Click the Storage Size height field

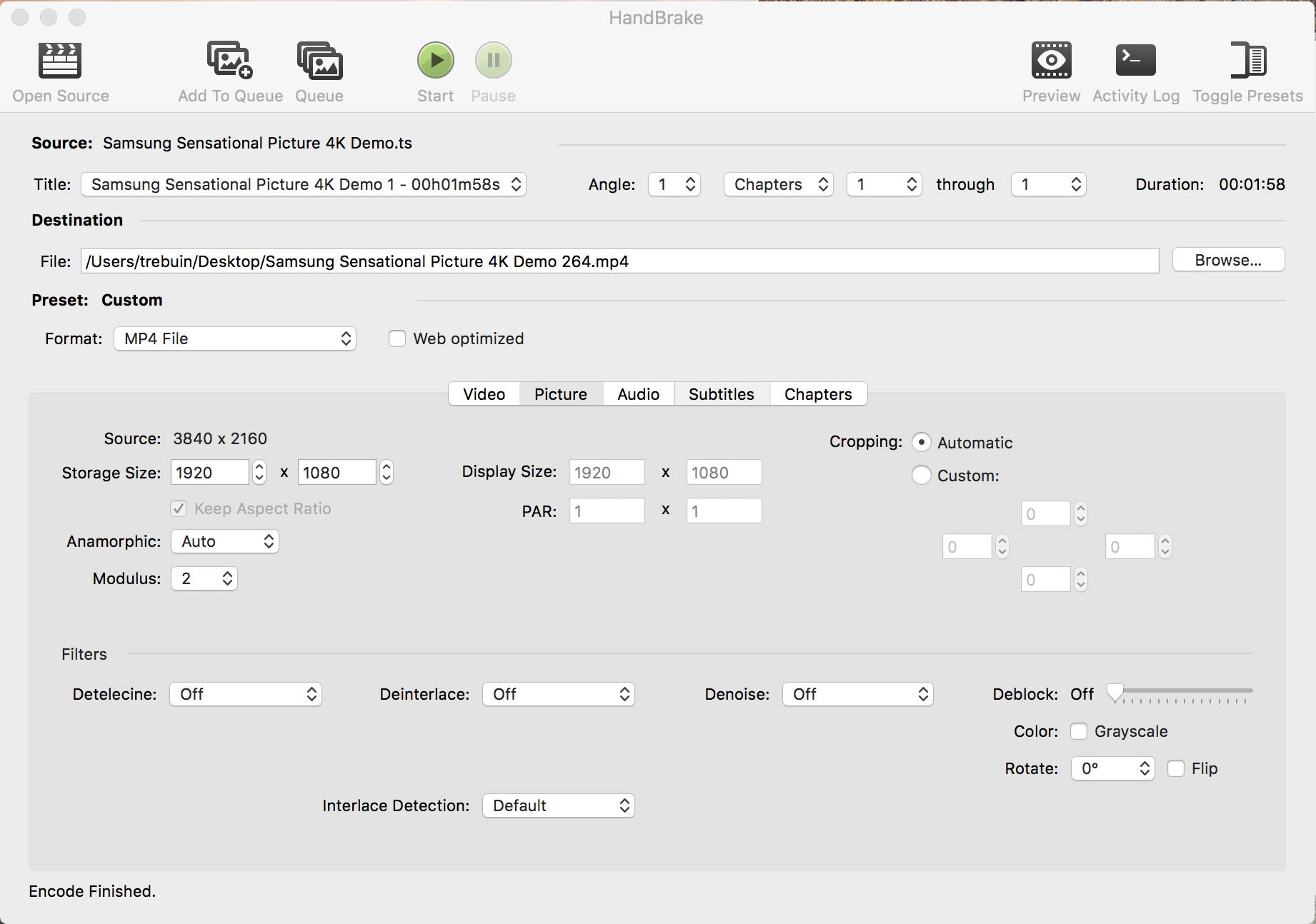[x=337, y=473]
